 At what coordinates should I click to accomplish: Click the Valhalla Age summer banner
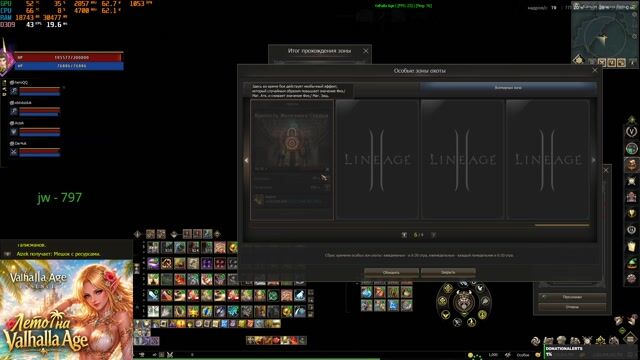click(66, 309)
